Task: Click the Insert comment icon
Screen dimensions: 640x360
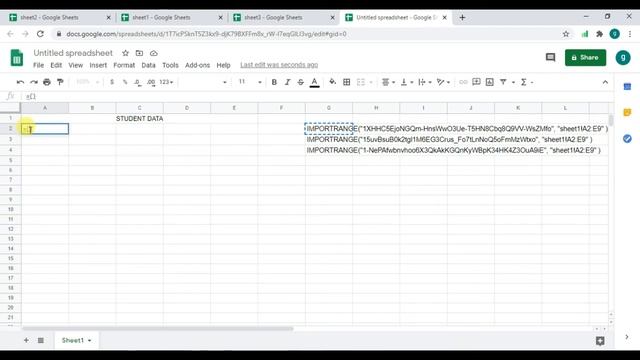Action: coord(476,82)
